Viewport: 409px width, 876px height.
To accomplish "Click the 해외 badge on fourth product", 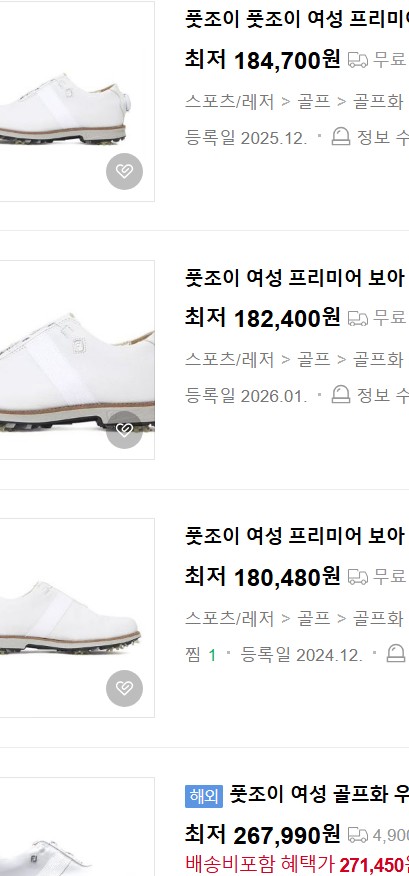I will tap(204, 796).
